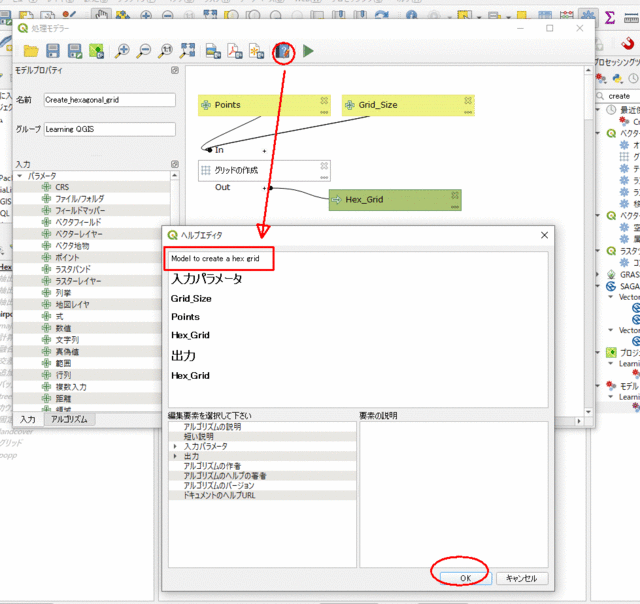Screen dimensions: 640x604
Task: Collapse the SAGA provider in toolbox
Action: pos(598,286)
